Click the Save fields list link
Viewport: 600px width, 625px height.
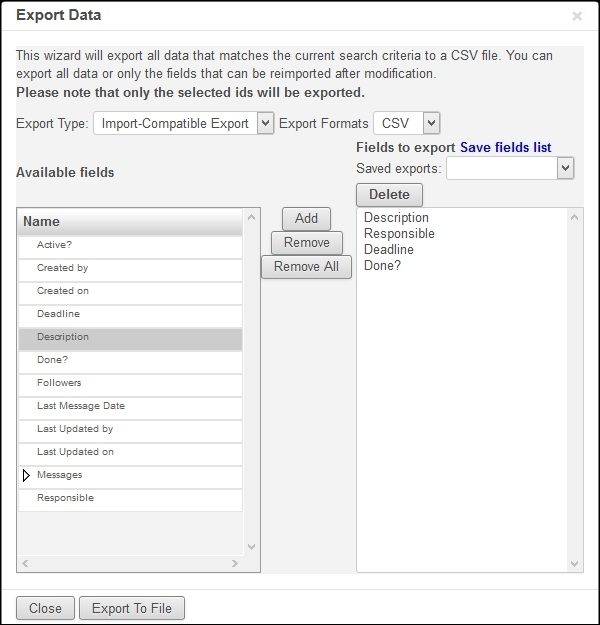[x=506, y=147]
